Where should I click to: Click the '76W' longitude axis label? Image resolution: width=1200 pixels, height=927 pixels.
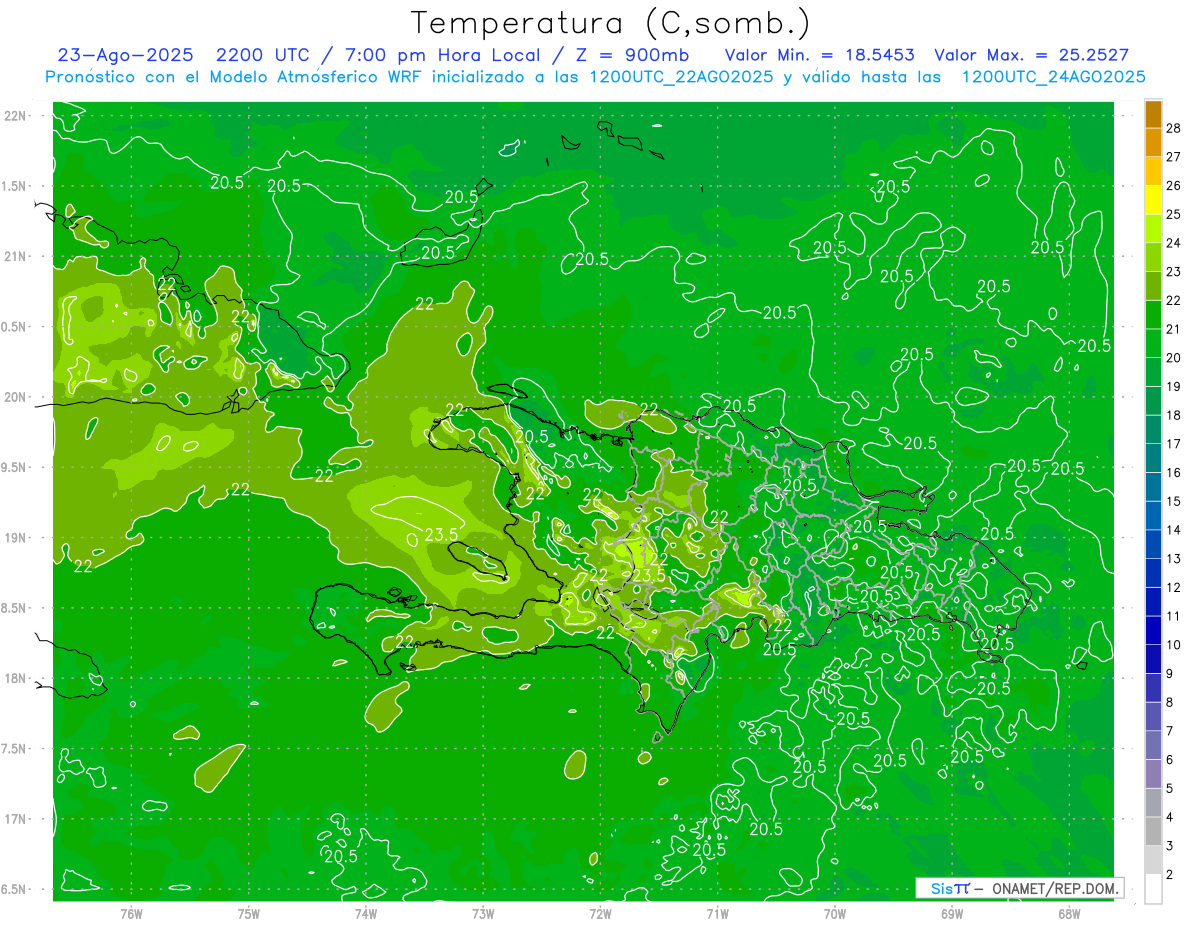131,913
